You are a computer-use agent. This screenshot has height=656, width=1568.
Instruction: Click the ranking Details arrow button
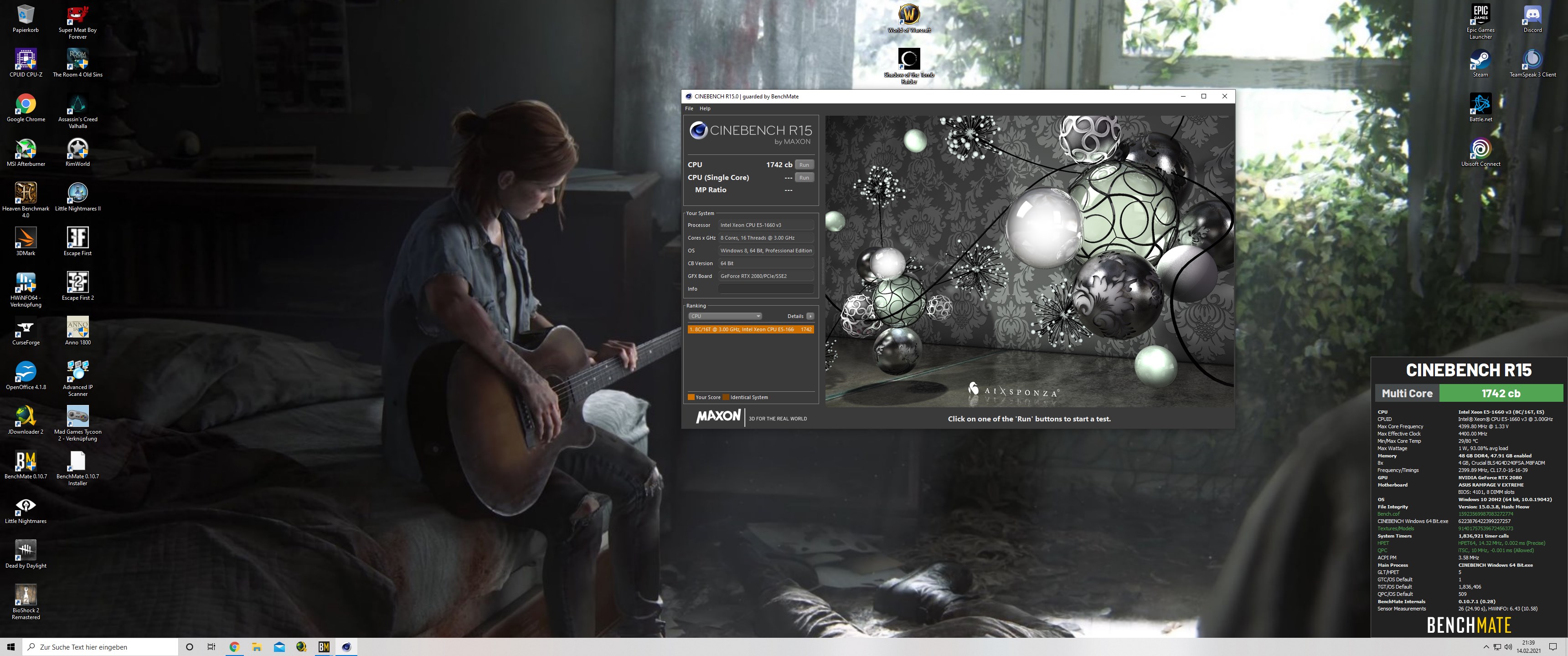(x=810, y=317)
